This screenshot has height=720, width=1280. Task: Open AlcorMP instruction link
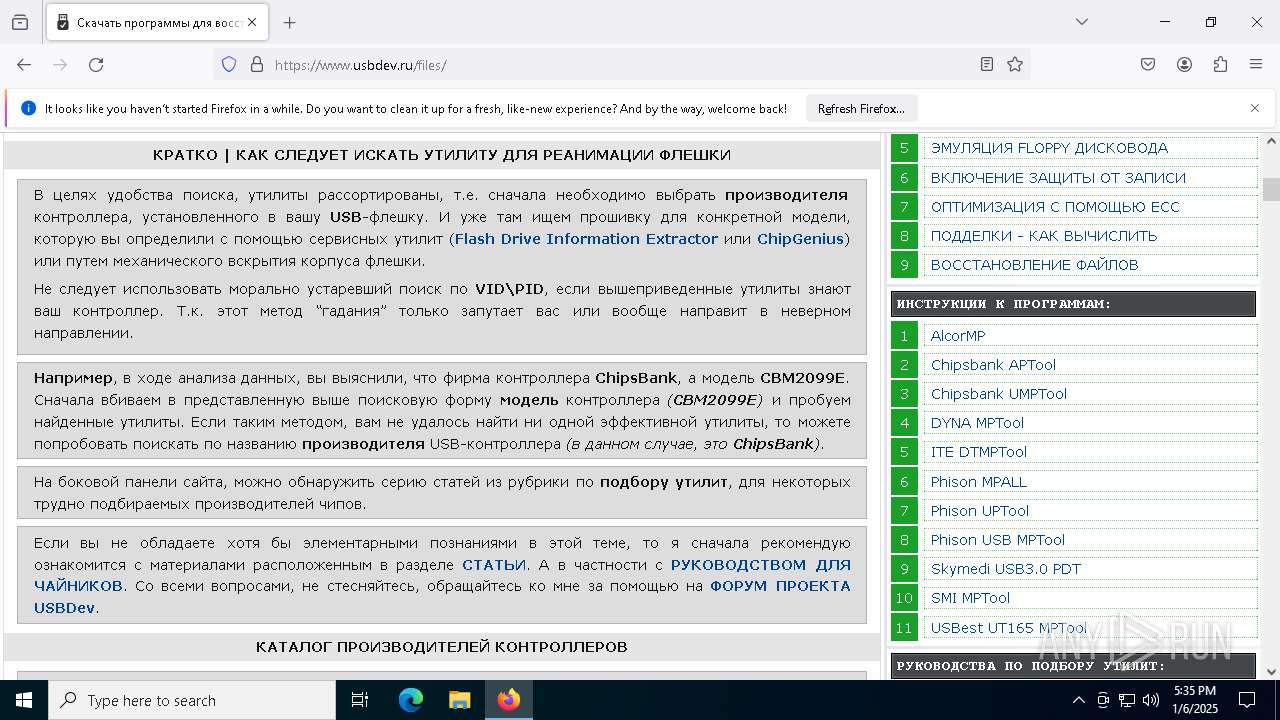click(958, 336)
